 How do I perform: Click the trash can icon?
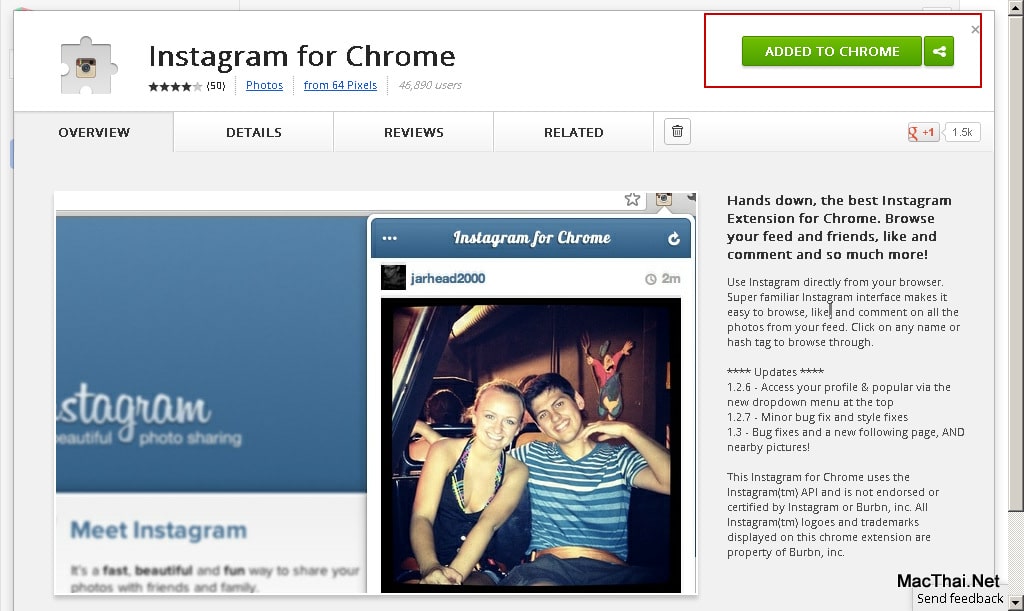tap(677, 132)
